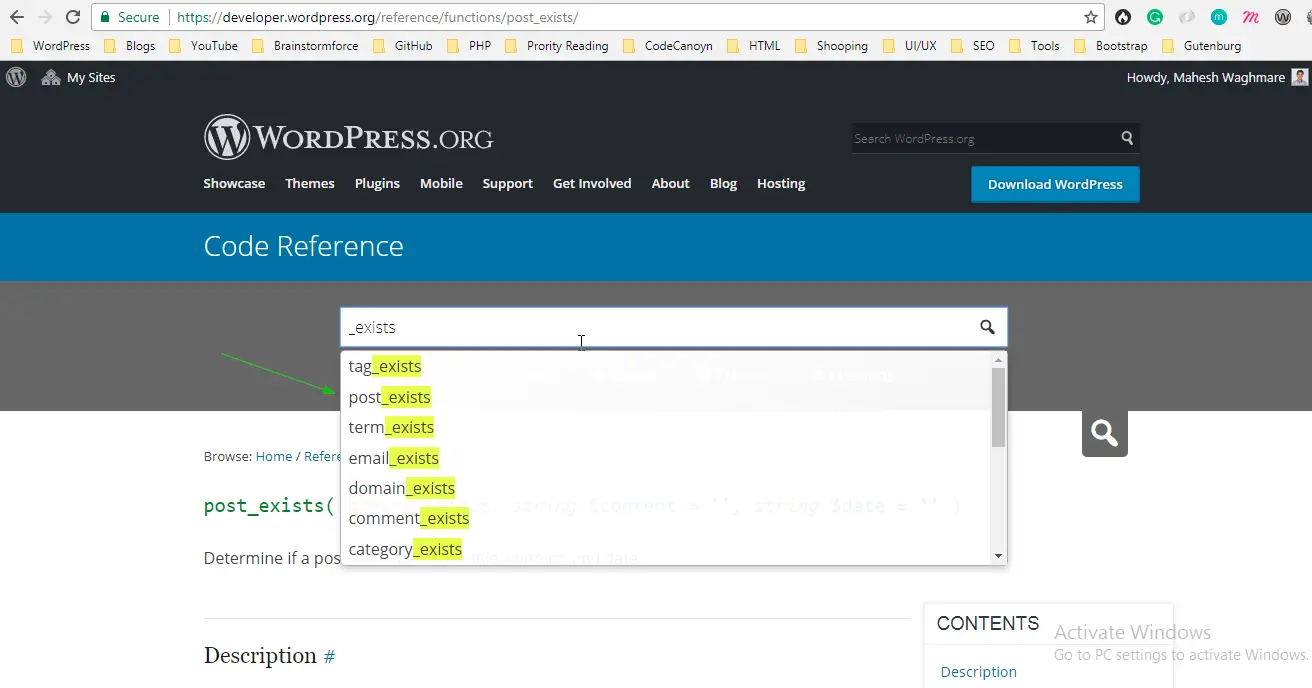Open the black flame extension icon
The width and height of the screenshot is (1312, 688).
(x=1123, y=17)
